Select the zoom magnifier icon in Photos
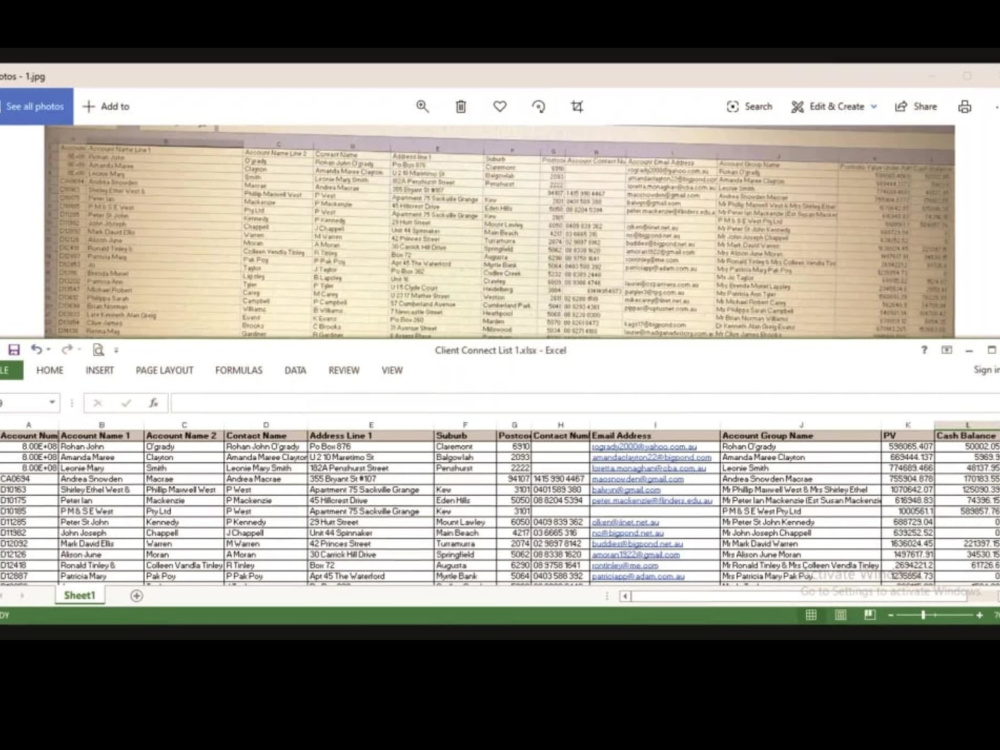The width and height of the screenshot is (1000, 750). pyautogui.click(x=423, y=106)
